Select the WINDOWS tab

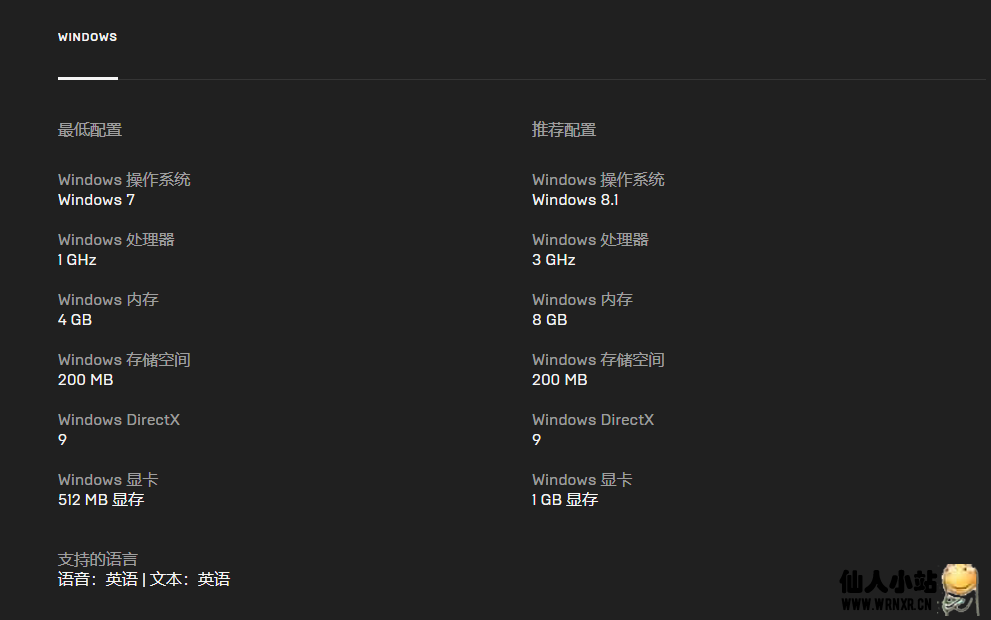coord(87,37)
